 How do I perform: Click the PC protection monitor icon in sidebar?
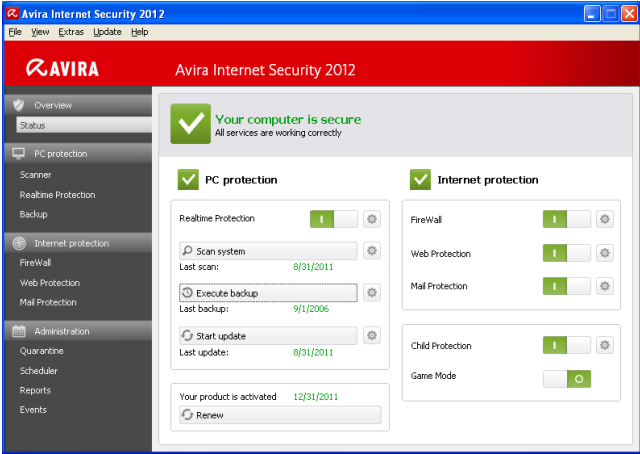point(18,154)
